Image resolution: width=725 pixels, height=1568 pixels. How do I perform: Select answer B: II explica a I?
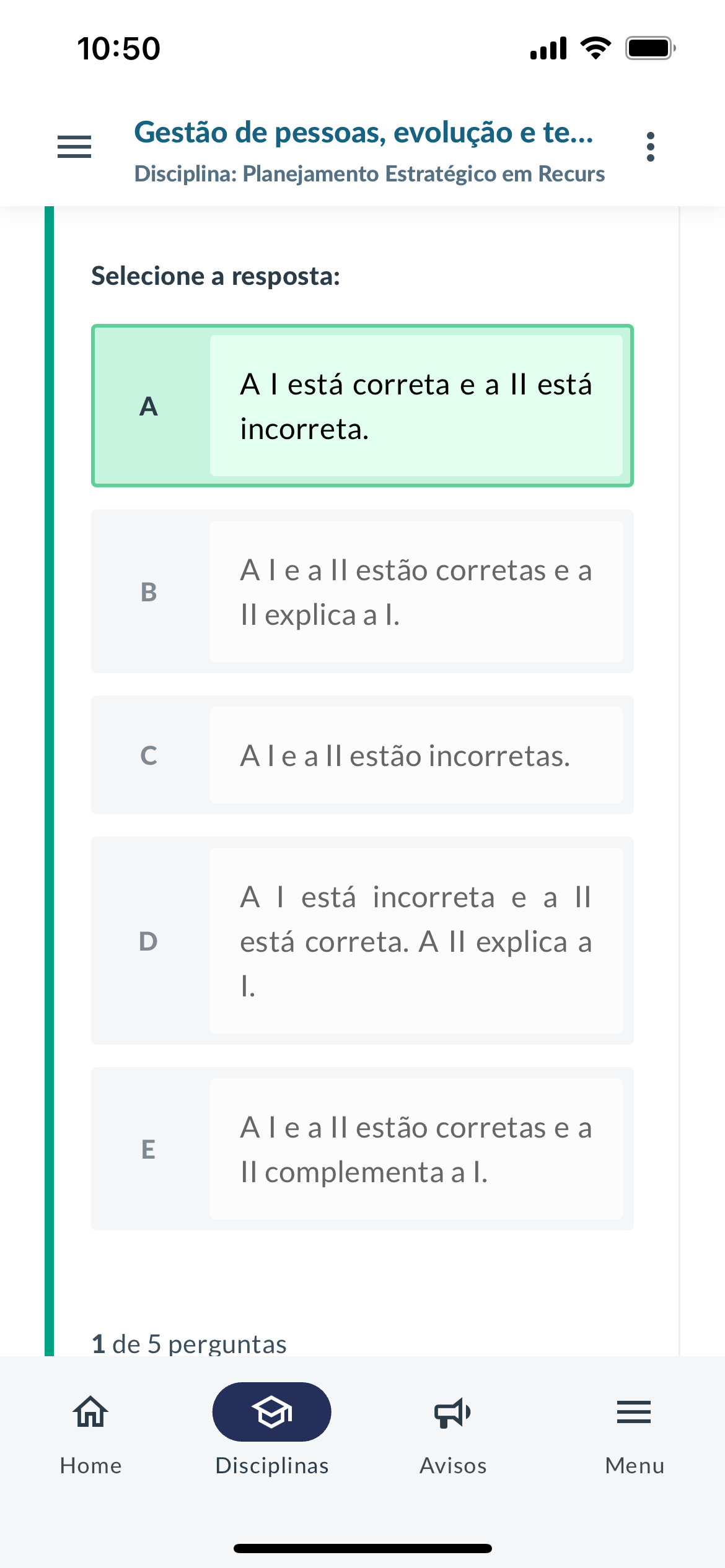click(x=416, y=591)
